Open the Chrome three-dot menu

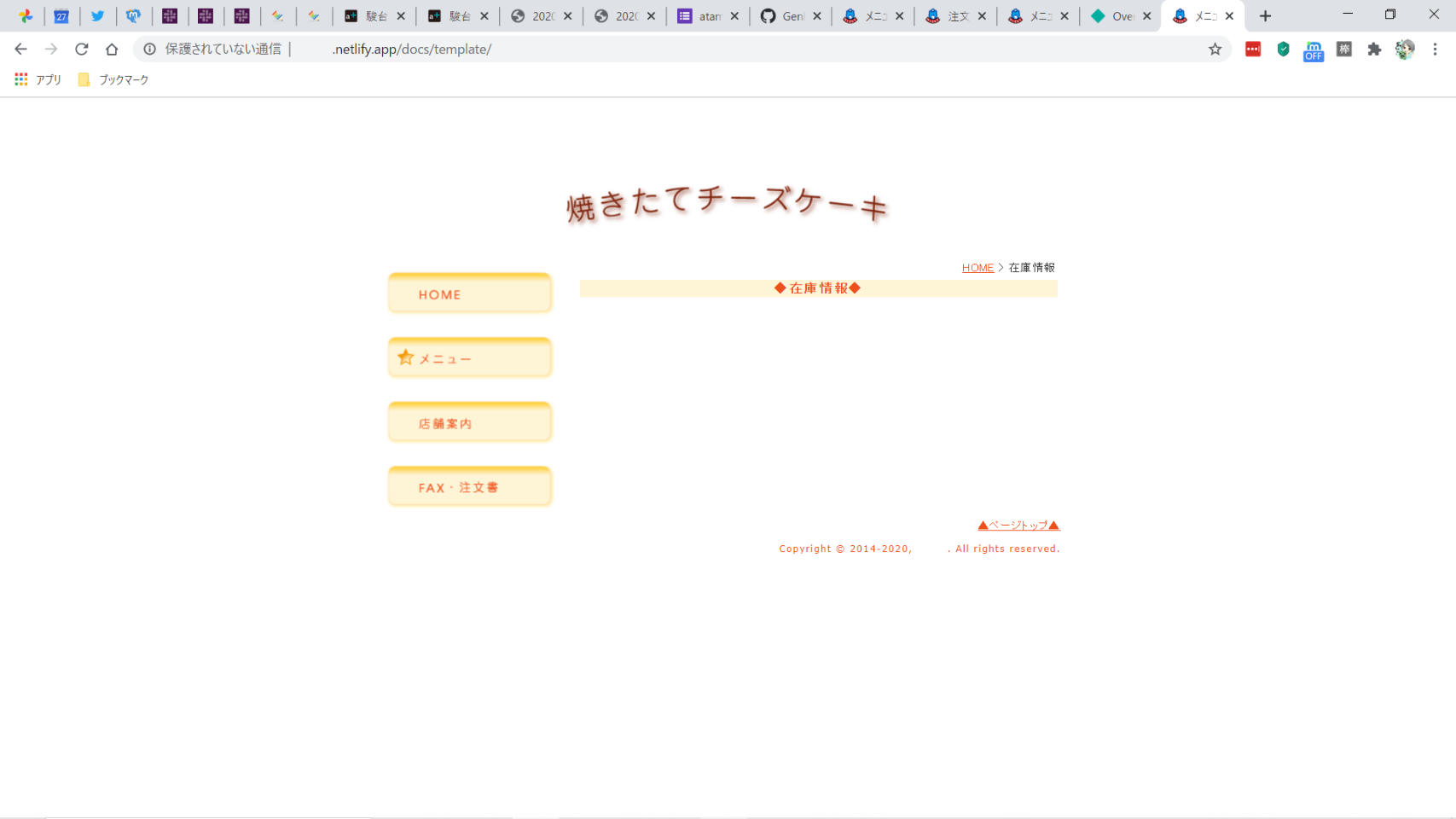[1435, 49]
